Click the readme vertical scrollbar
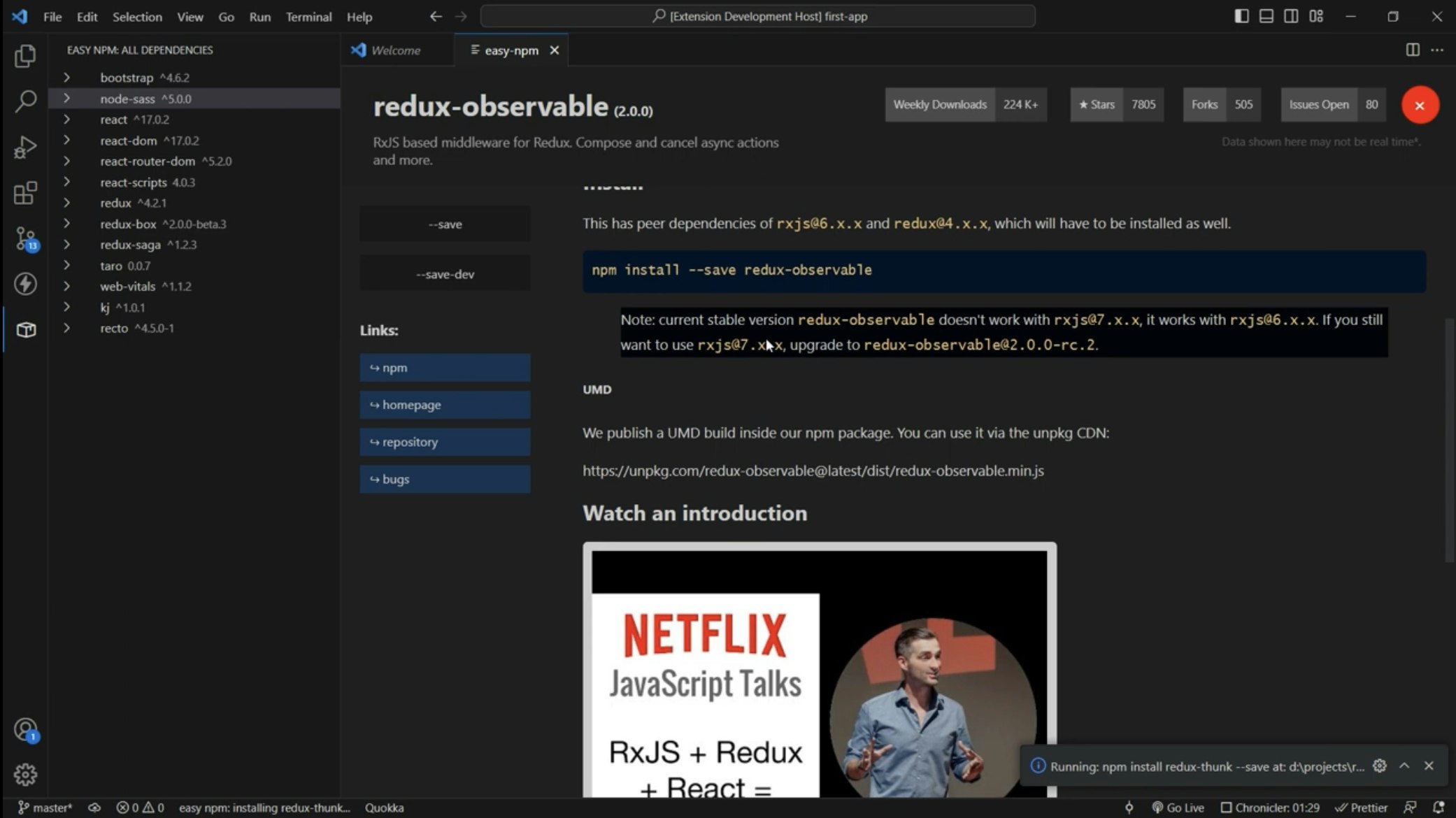1456x818 pixels. pyautogui.click(x=1450, y=439)
